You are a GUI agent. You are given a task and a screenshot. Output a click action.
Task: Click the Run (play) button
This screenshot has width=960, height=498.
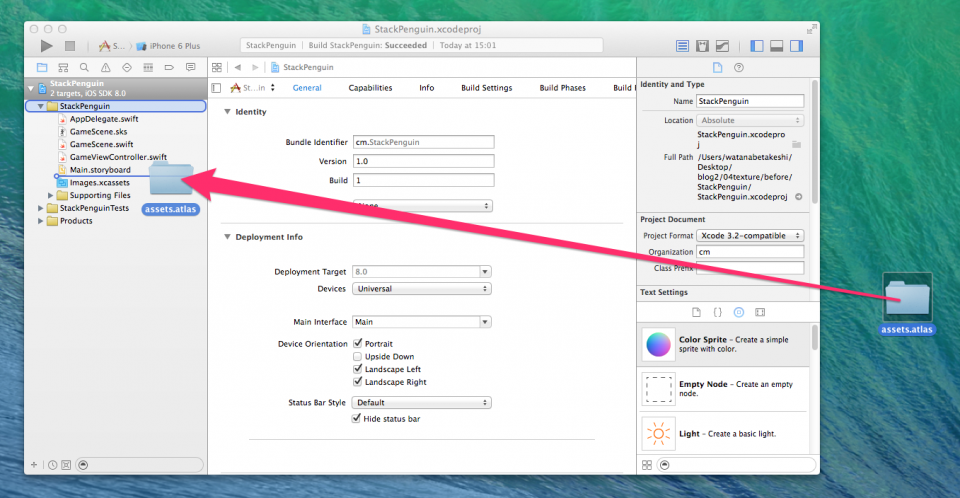(x=46, y=46)
